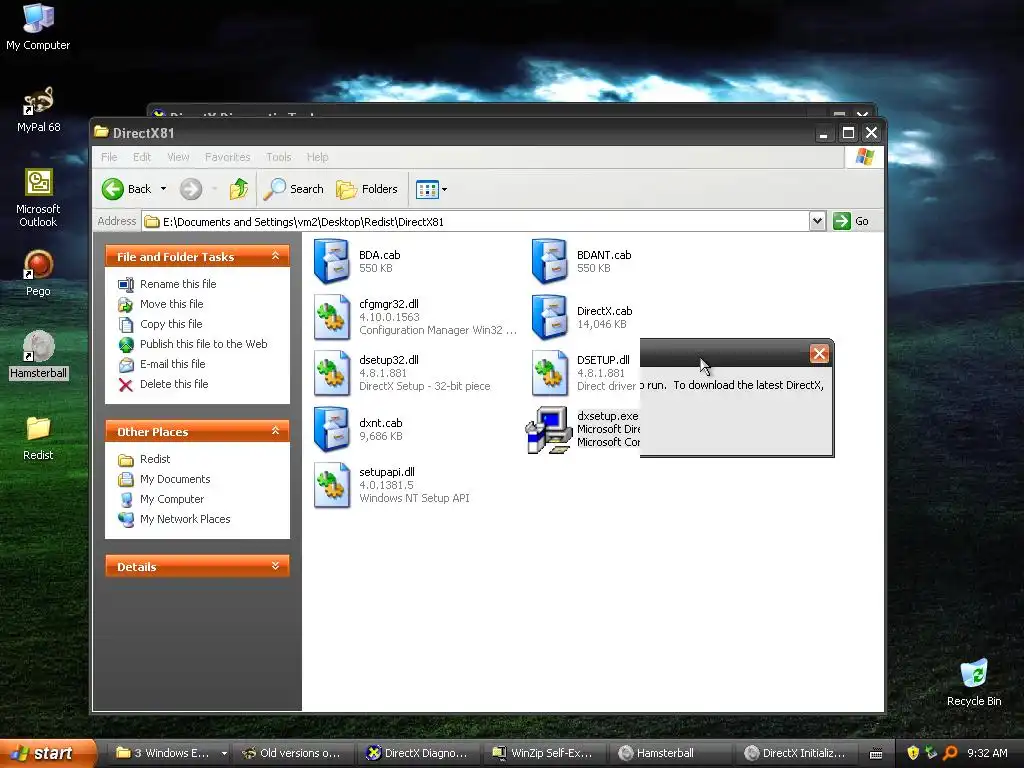Switch to DirectX Diagnostic taskbar button

pyautogui.click(x=418, y=754)
